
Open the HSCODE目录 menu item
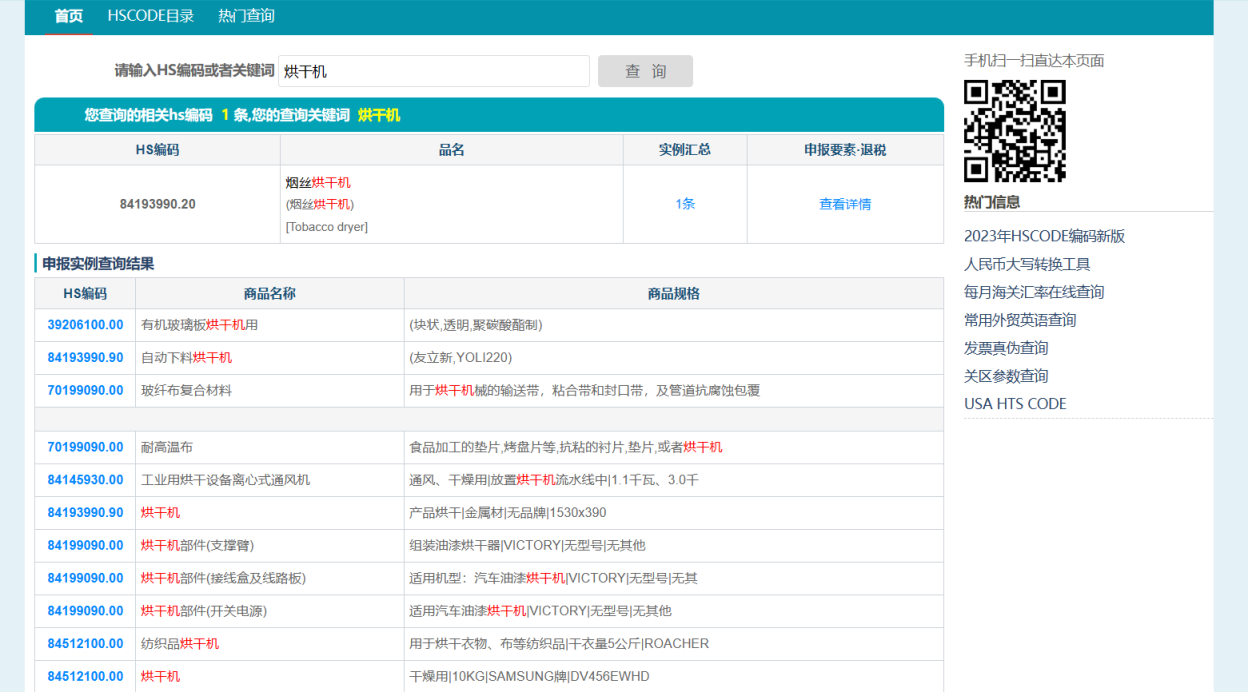(151, 16)
